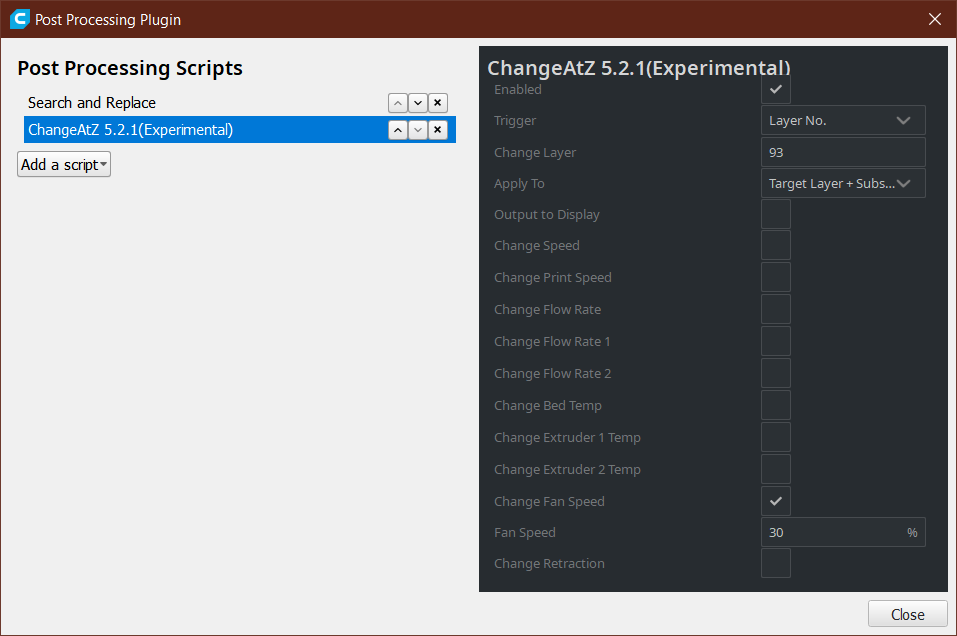
Task: Check the Change Flow Rate 2 option
Action: pos(776,374)
